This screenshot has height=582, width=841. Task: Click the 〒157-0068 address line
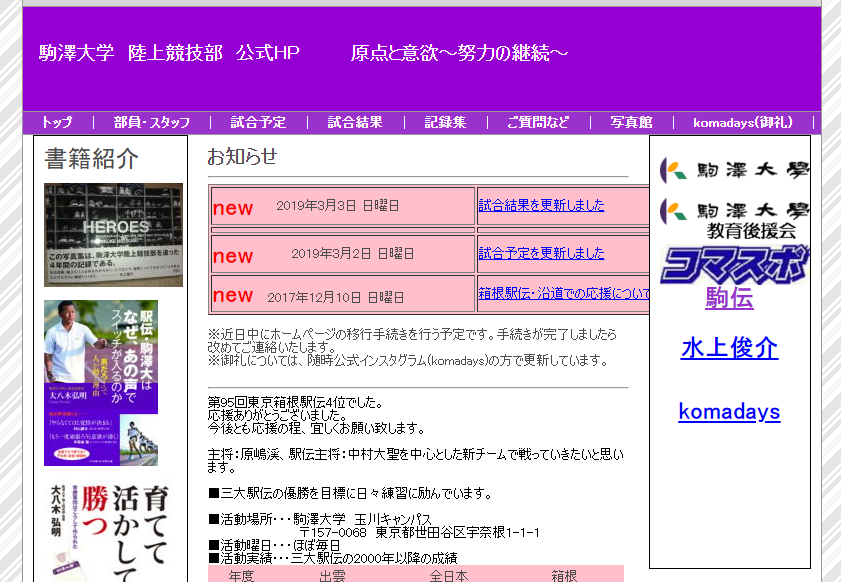pyautogui.click(x=419, y=533)
